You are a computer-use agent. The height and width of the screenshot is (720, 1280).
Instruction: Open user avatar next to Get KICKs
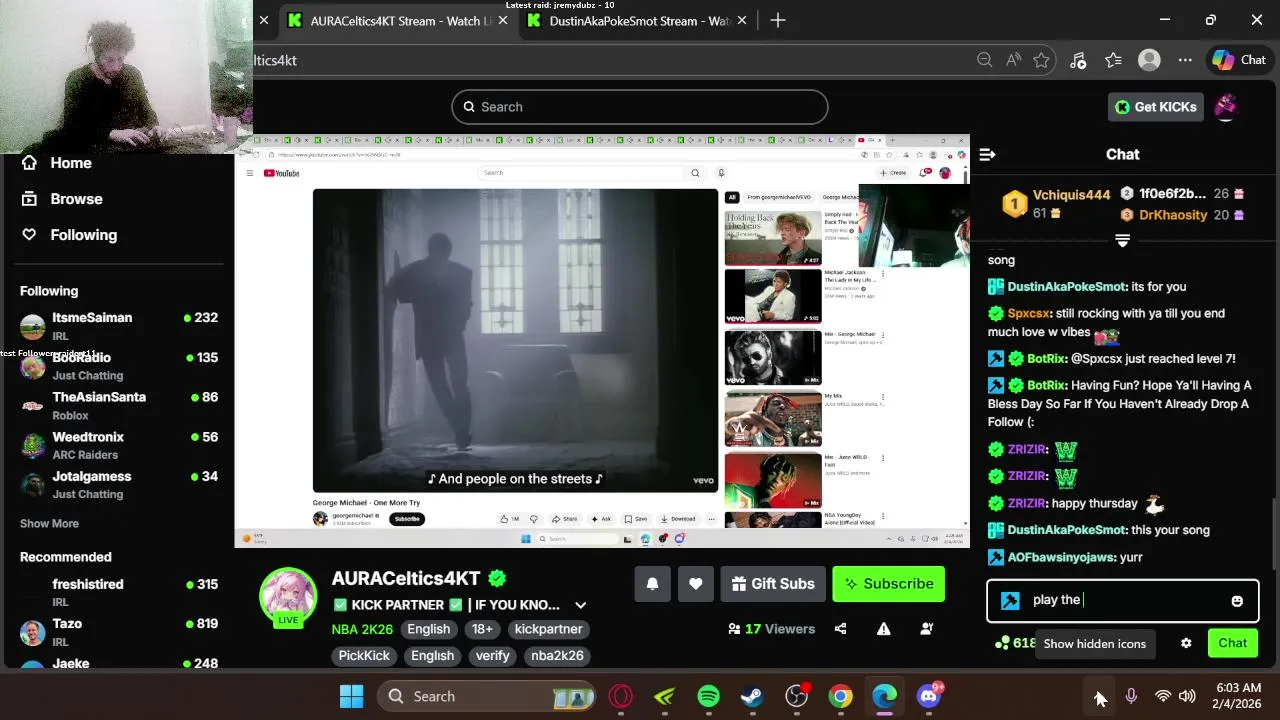pos(1225,107)
